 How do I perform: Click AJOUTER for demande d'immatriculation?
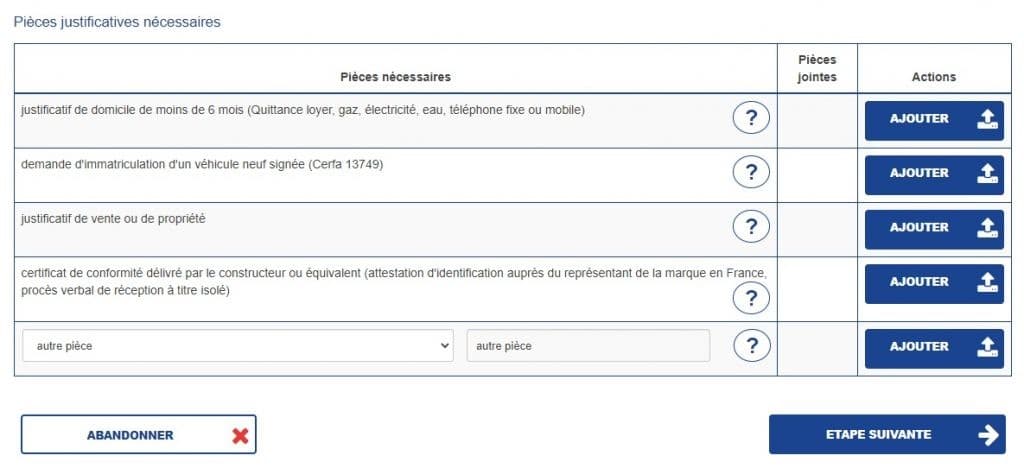[x=934, y=175]
